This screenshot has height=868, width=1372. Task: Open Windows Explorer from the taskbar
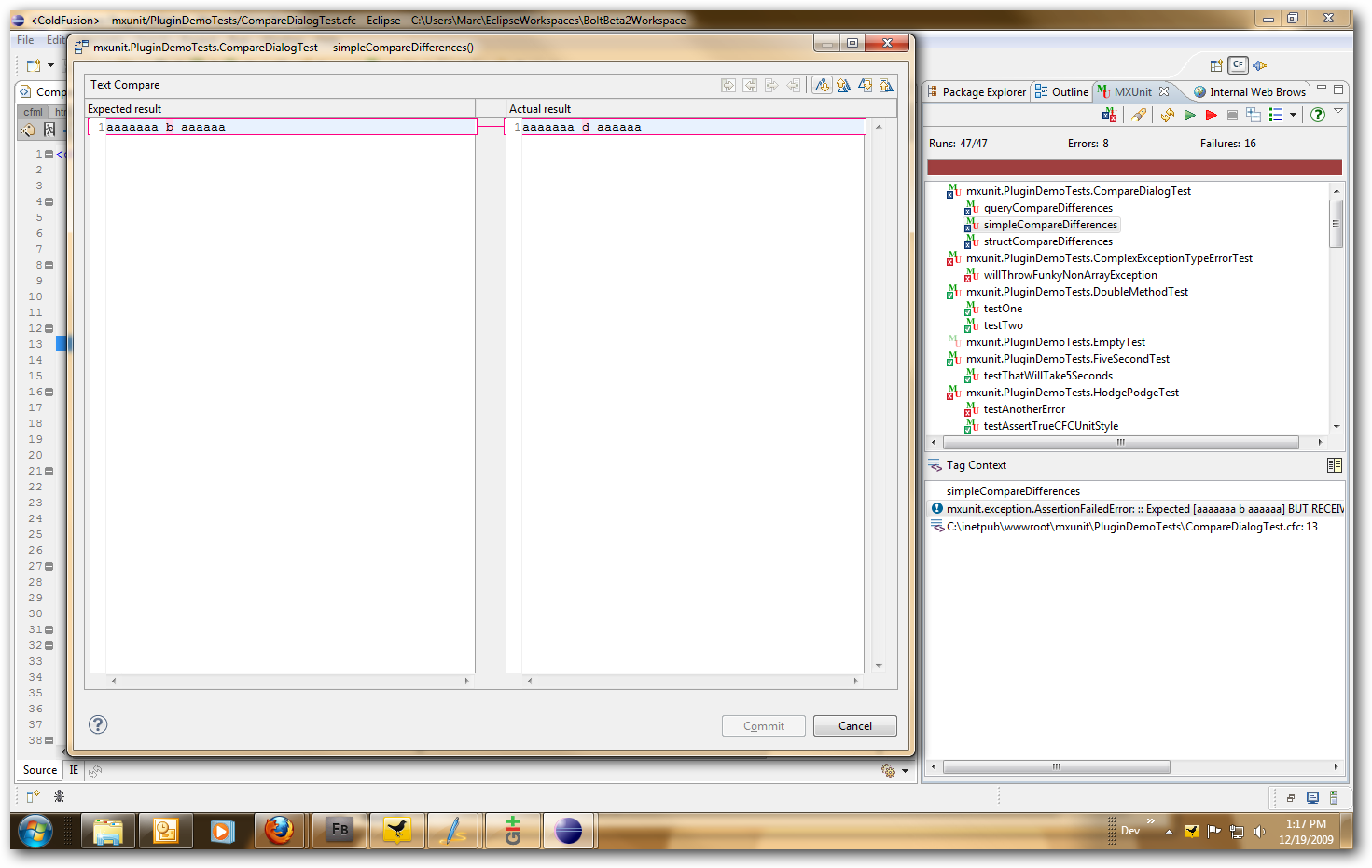[x=108, y=830]
